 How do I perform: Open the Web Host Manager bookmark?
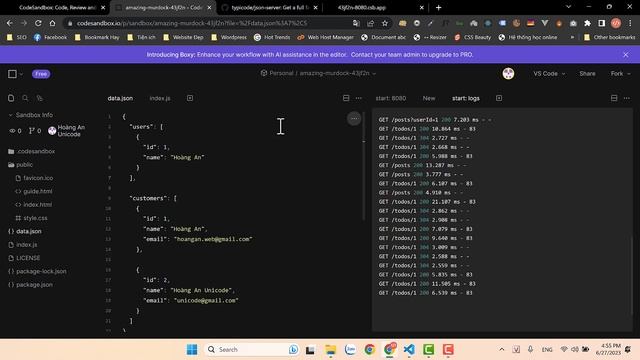pos(325,37)
